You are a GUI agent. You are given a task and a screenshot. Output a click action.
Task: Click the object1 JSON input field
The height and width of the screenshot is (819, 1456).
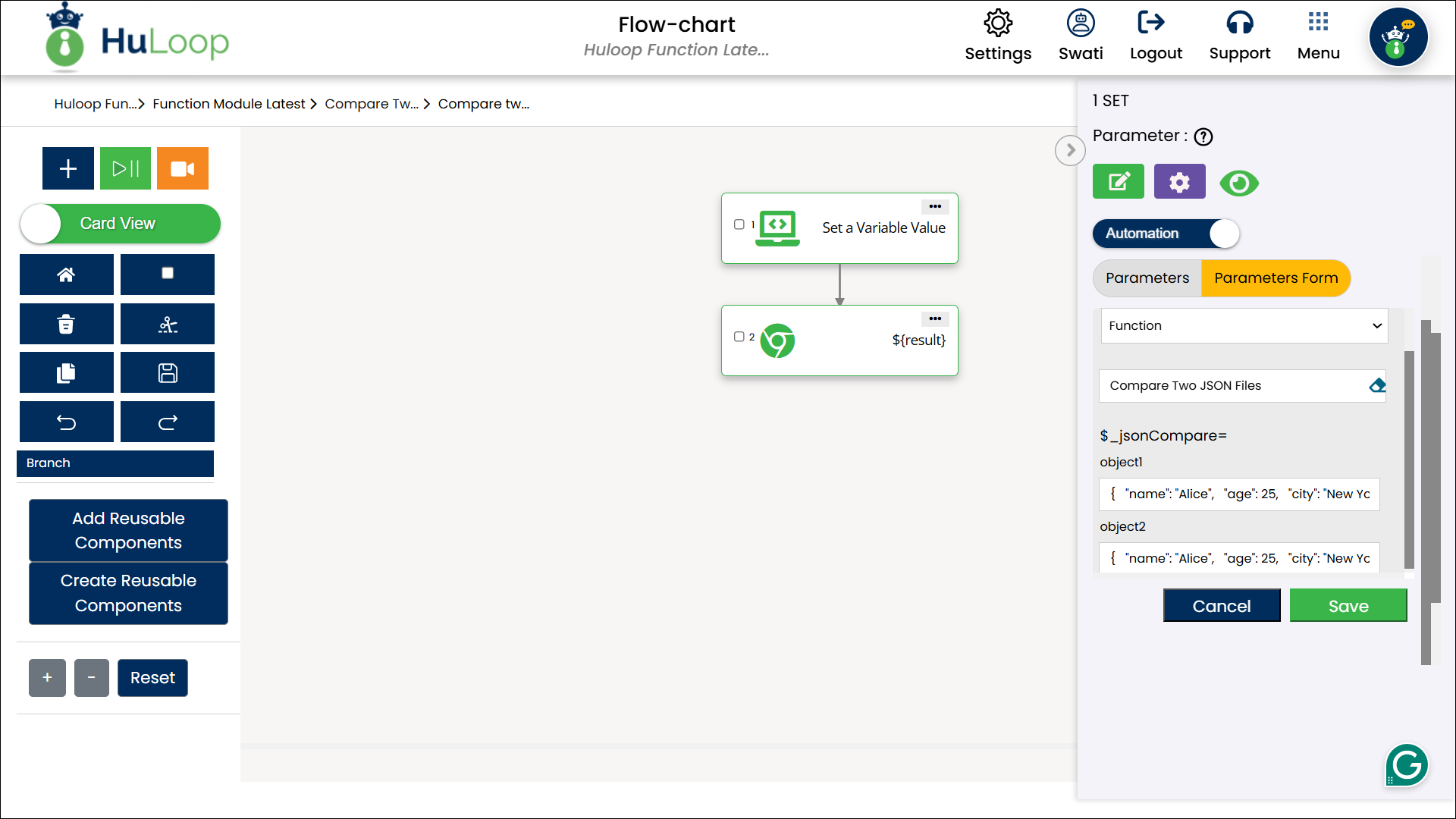click(x=1239, y=494)
